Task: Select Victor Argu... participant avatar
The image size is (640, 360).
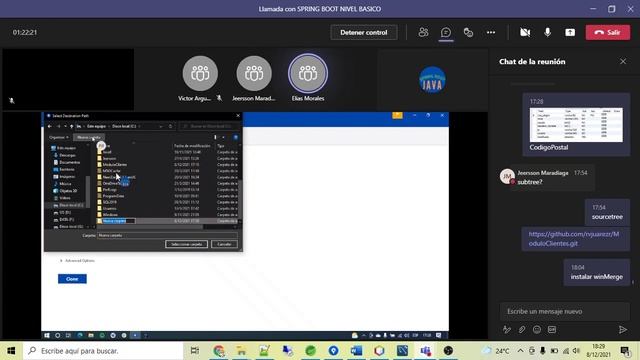Action: click(x=200, y=73)
